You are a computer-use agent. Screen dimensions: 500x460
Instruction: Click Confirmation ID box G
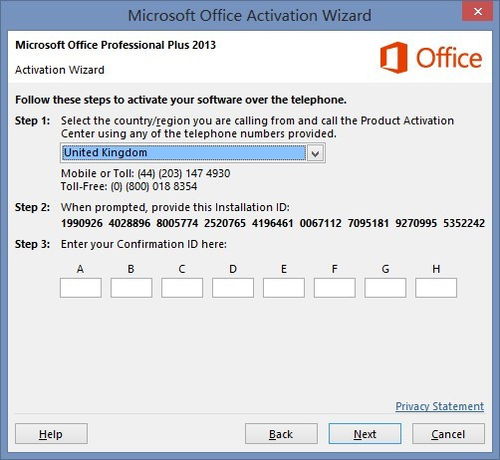385,288
